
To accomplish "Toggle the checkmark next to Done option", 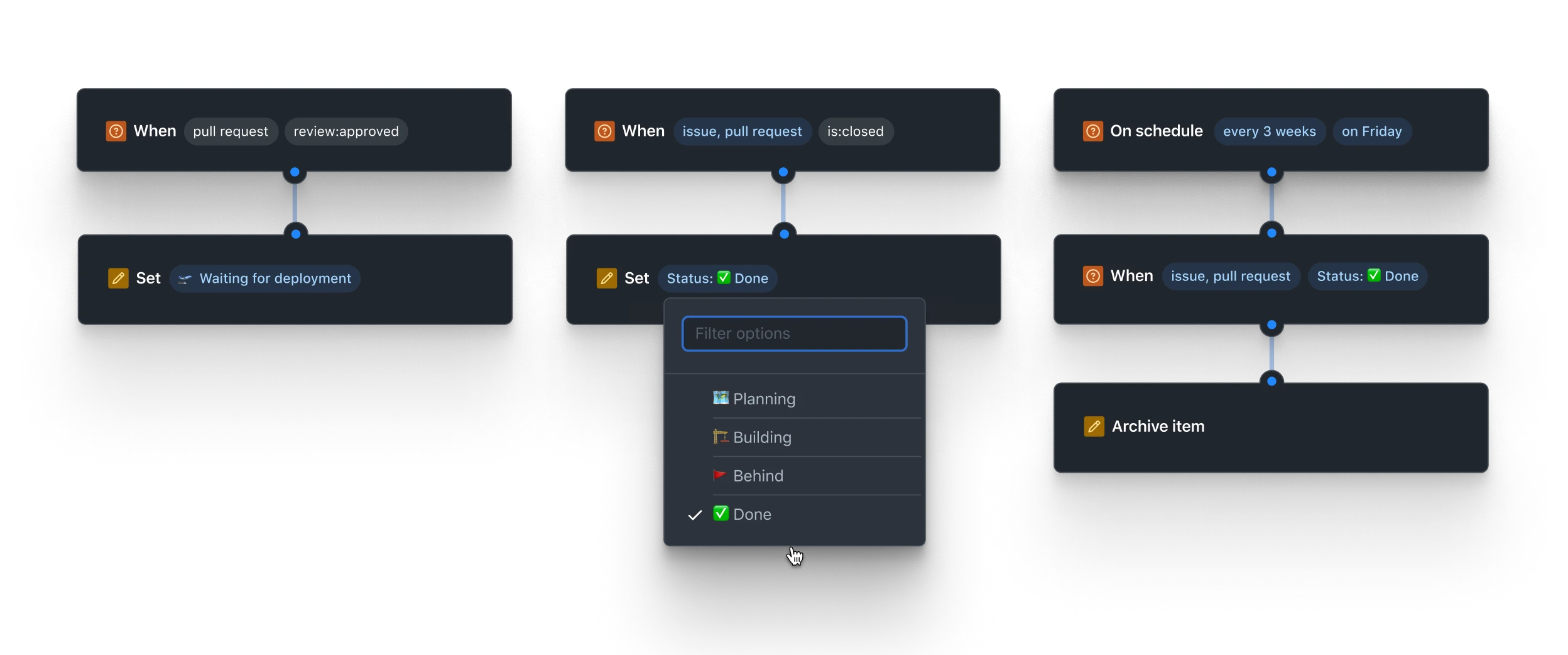I will pos(694,514).
